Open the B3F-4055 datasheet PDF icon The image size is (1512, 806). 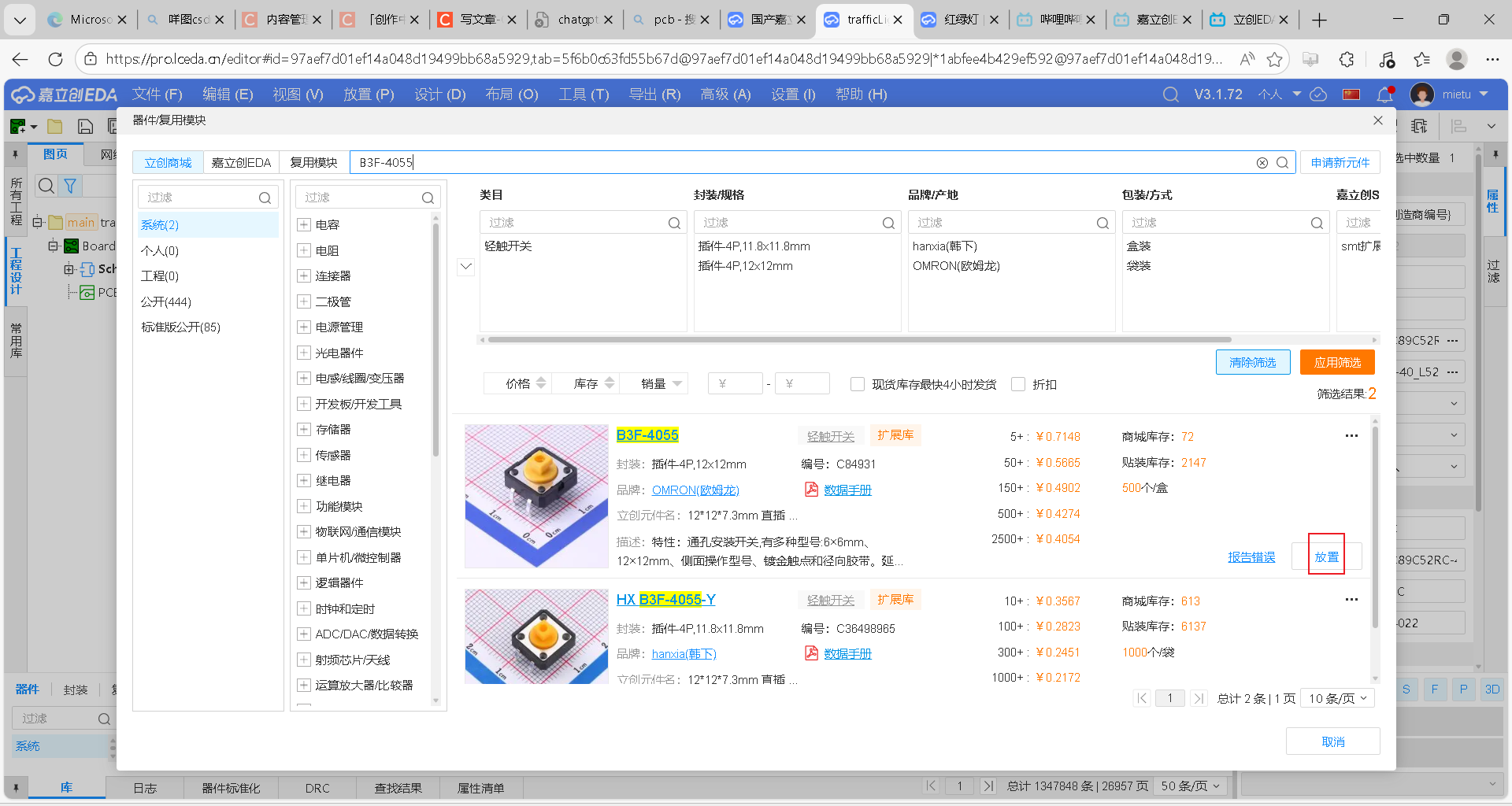click(x=811, y=490)
